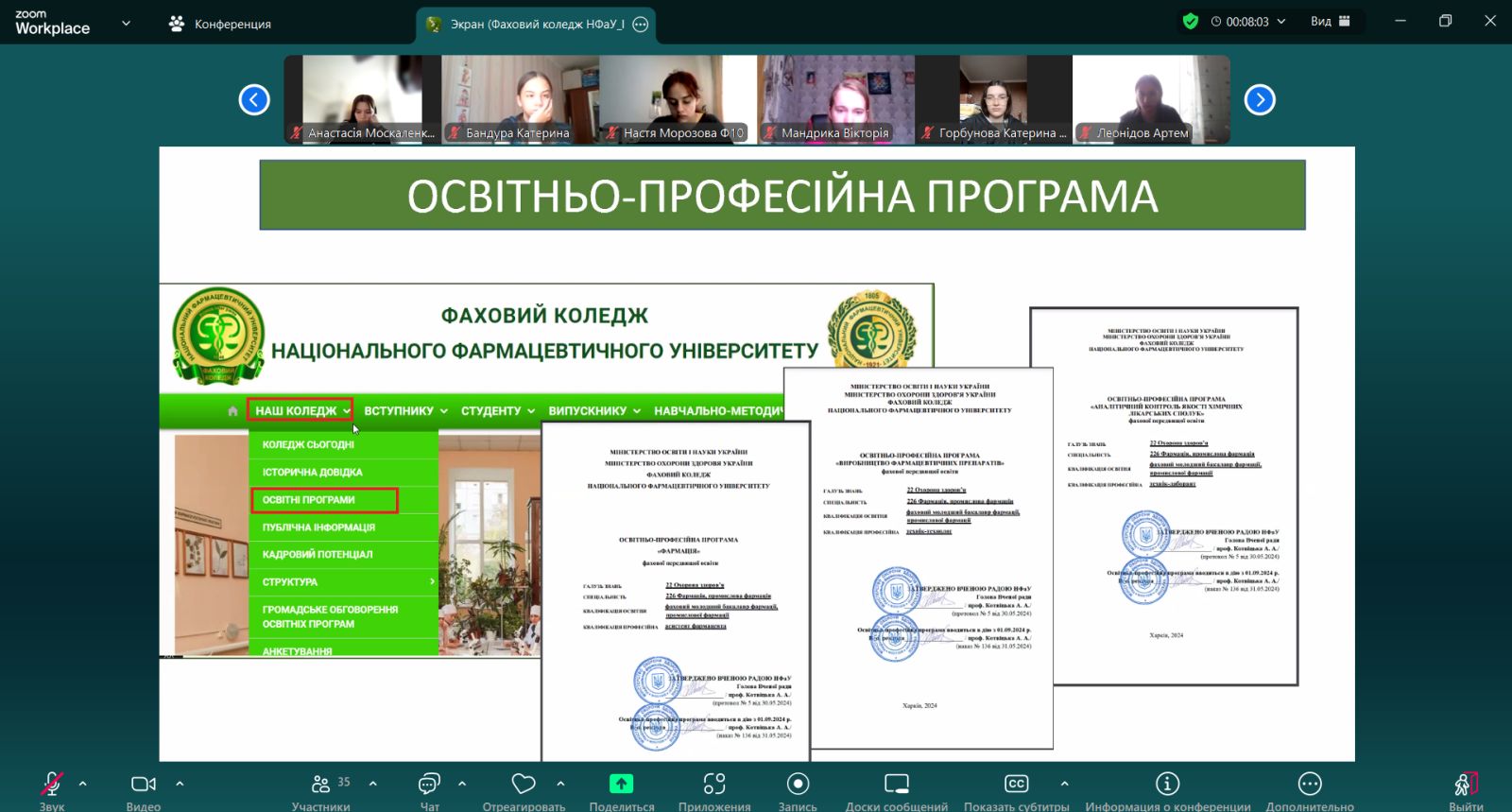This screenshot has height=812, width=1512.
Task: Select Горбунова Катерина video thumbnail
Action: click(x=994, y=99)
